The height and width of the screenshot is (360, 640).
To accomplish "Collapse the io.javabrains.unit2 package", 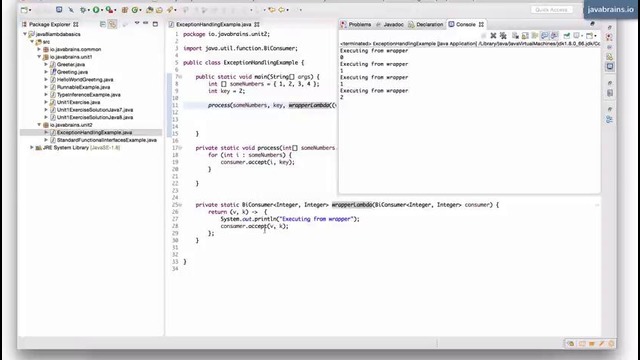I will (x=39, y=125).
